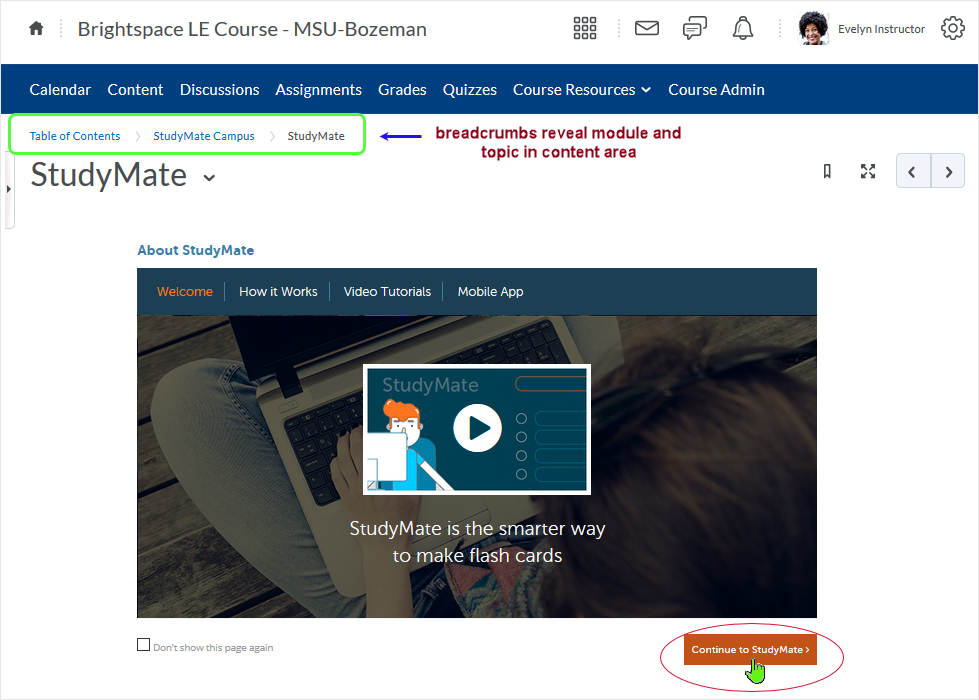Bookmark this topic with the bookmark icon
Image resolution: width=979 pixels, height=700 pixels.
tap(827, 171)
